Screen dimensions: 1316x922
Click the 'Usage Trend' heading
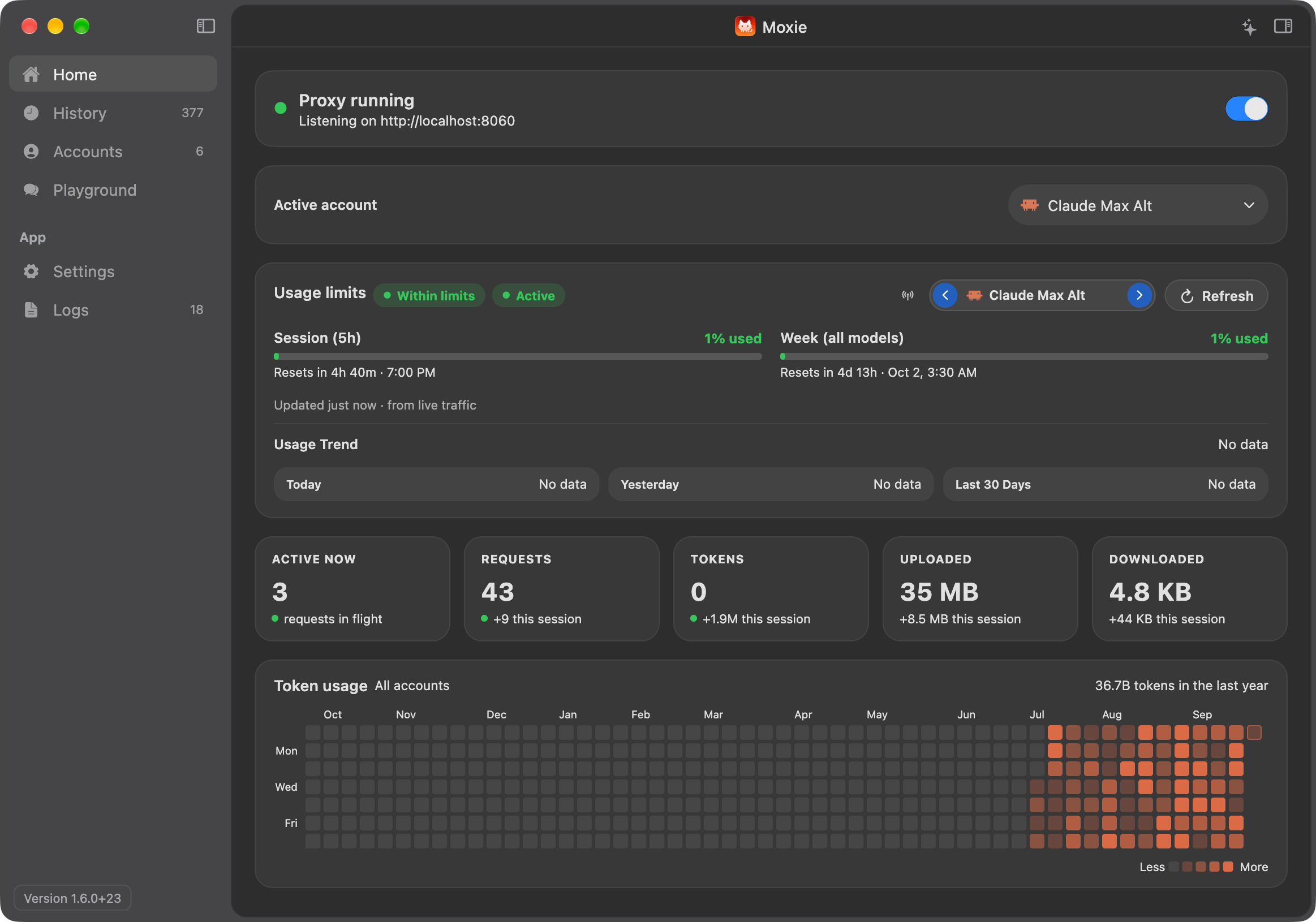(x=316, y=444)
